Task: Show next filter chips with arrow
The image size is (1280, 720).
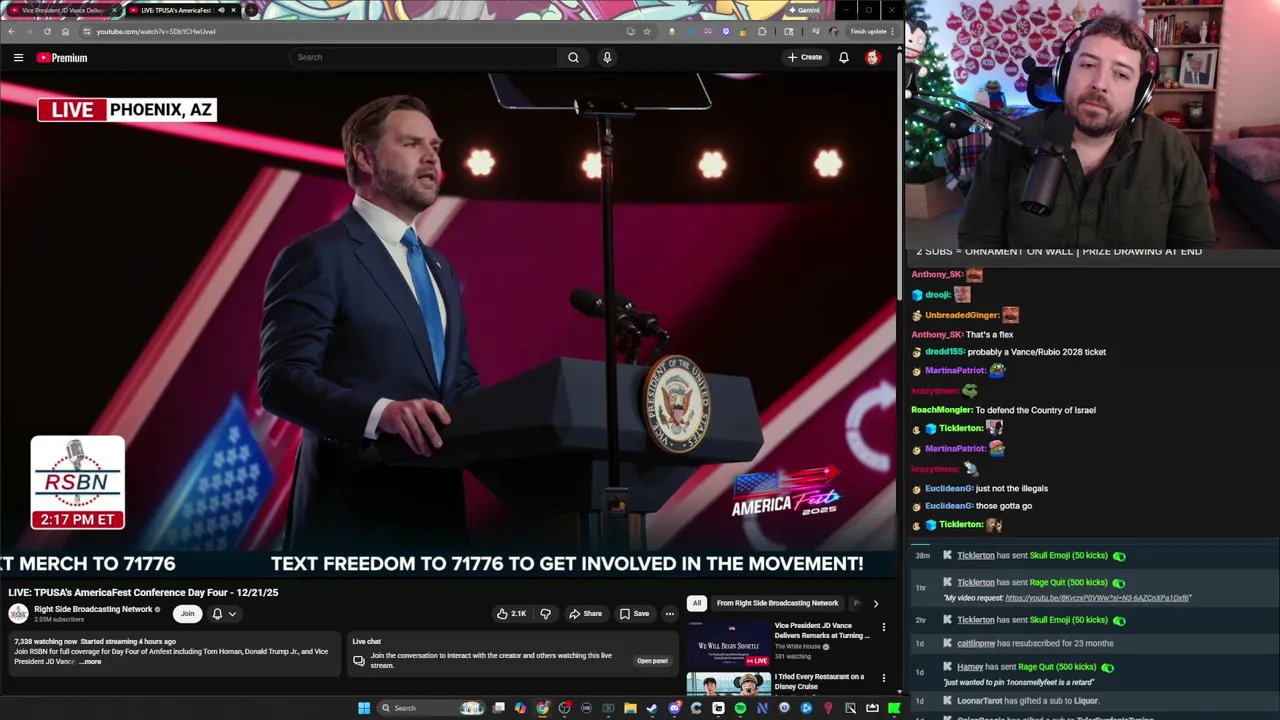Action: [x=875, y=604]
